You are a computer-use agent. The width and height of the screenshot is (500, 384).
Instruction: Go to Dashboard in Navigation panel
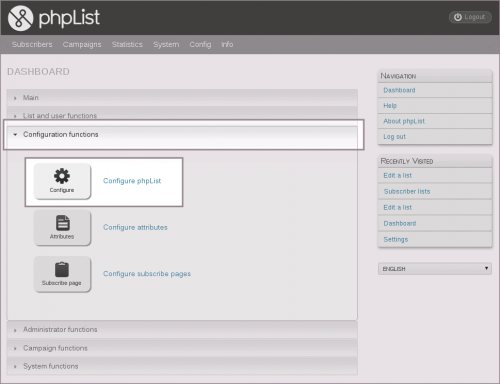399,90
